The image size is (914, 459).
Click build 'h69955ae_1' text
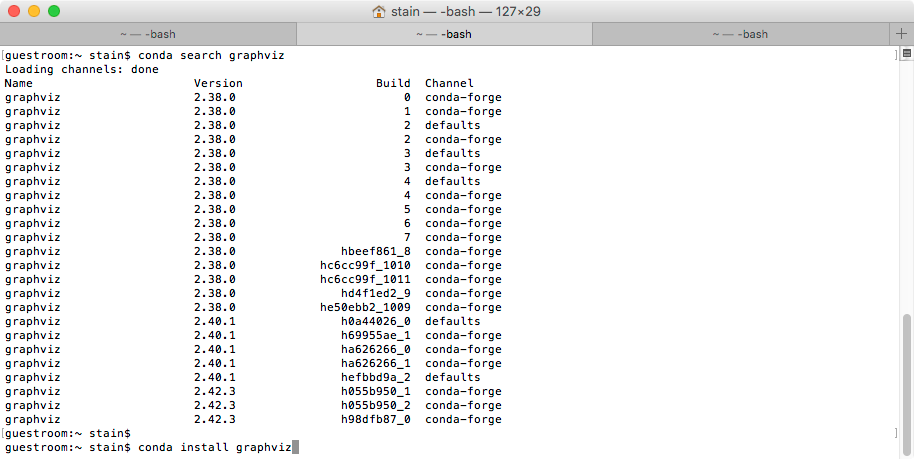(x=375, y=335)
